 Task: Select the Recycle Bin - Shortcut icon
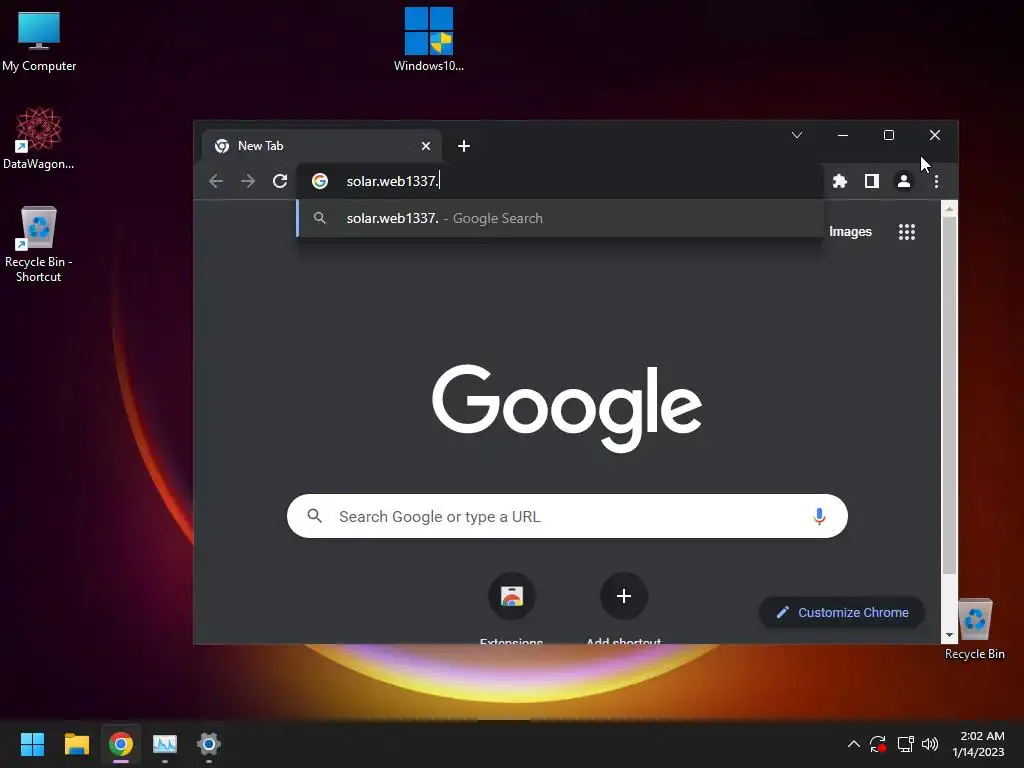39,245
